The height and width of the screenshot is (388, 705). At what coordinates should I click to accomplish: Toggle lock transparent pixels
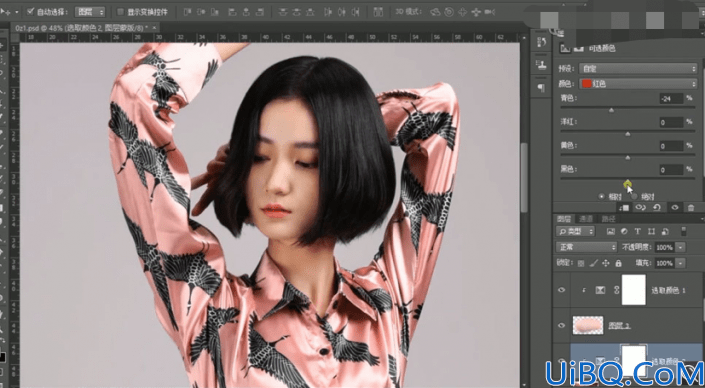click(581, 263)
